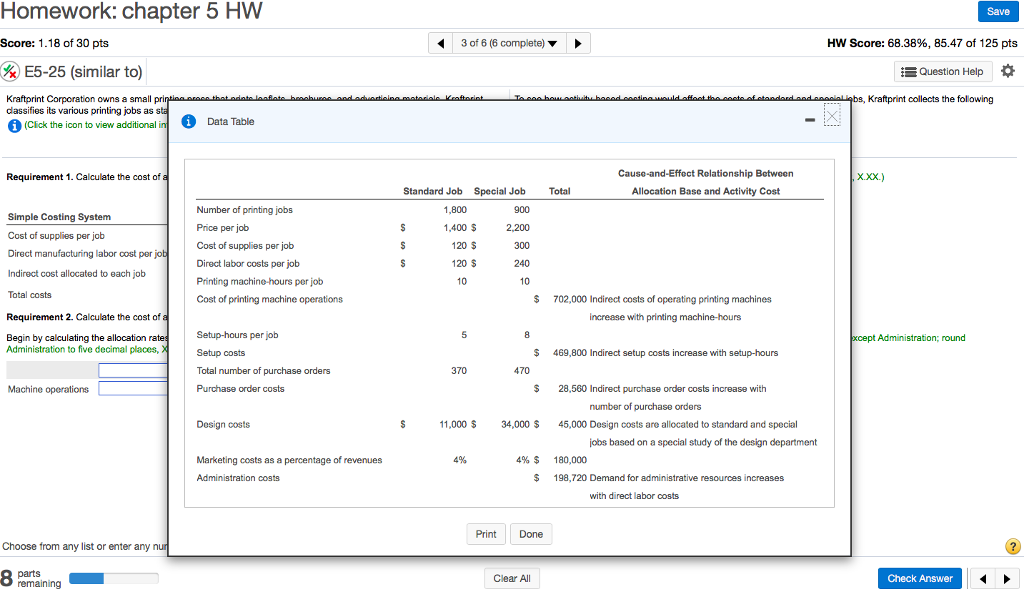Viewport: 1024px width, 597px height.
Task: Advance to next question using top arrow
Action: click(x=580, y=43)
